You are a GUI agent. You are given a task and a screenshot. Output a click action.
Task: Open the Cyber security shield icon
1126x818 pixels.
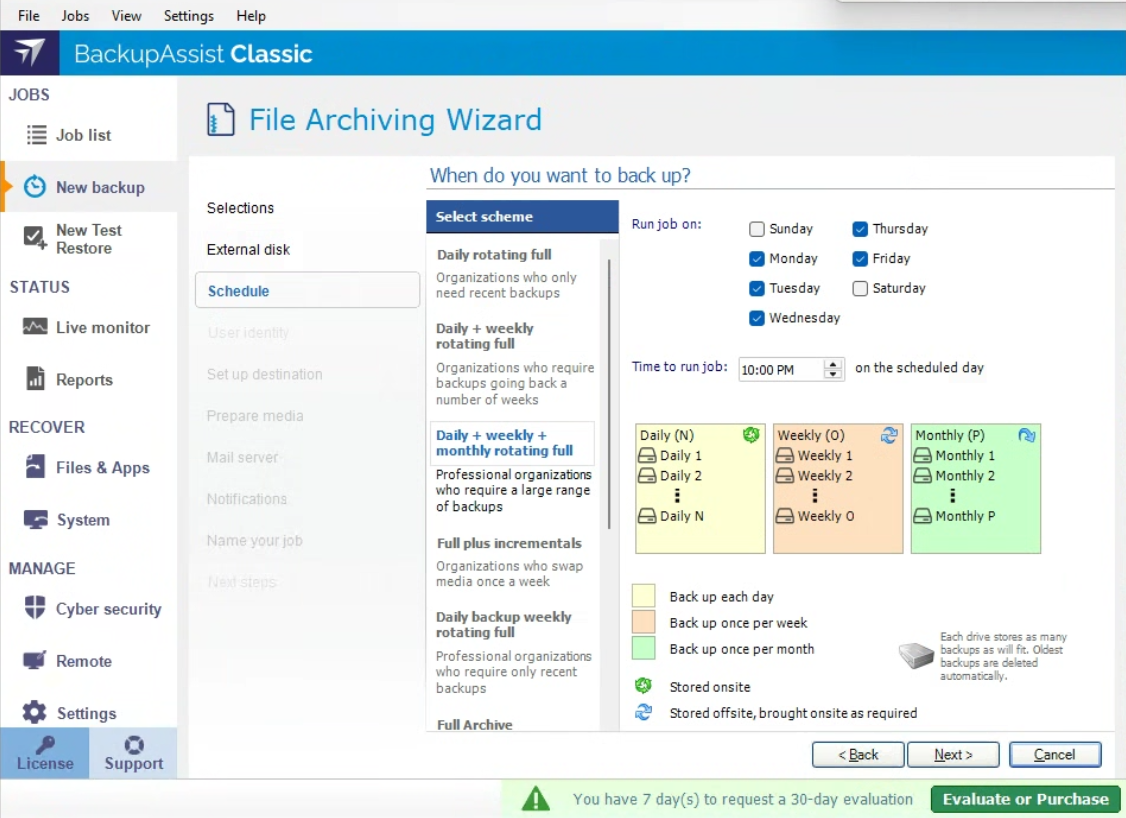[35, 608]
